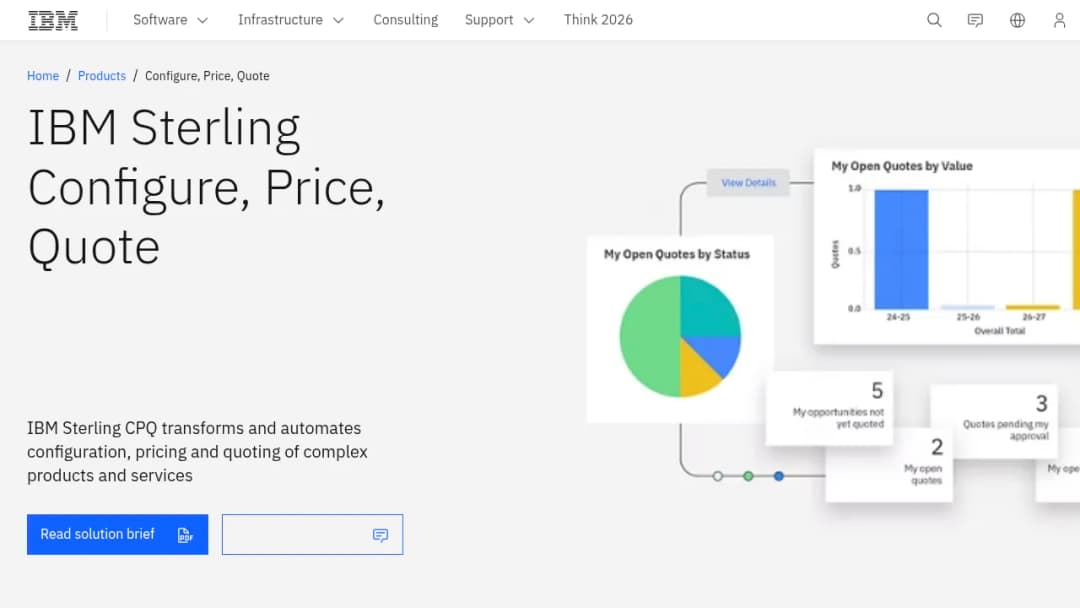
Task: Open the user profile icon
Action: tap(1059, 20)
